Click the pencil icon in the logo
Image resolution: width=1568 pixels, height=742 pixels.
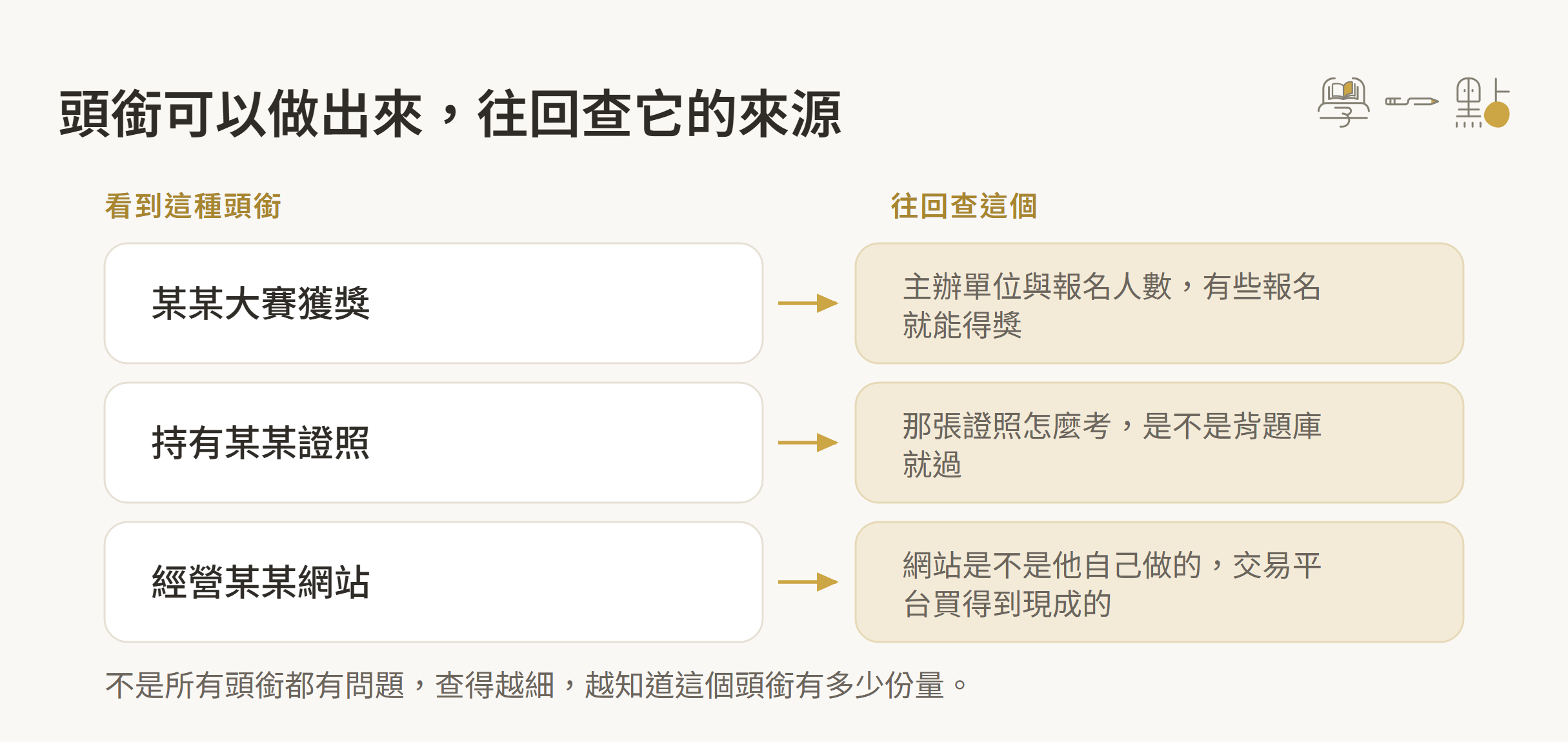tap(1412, 101)
